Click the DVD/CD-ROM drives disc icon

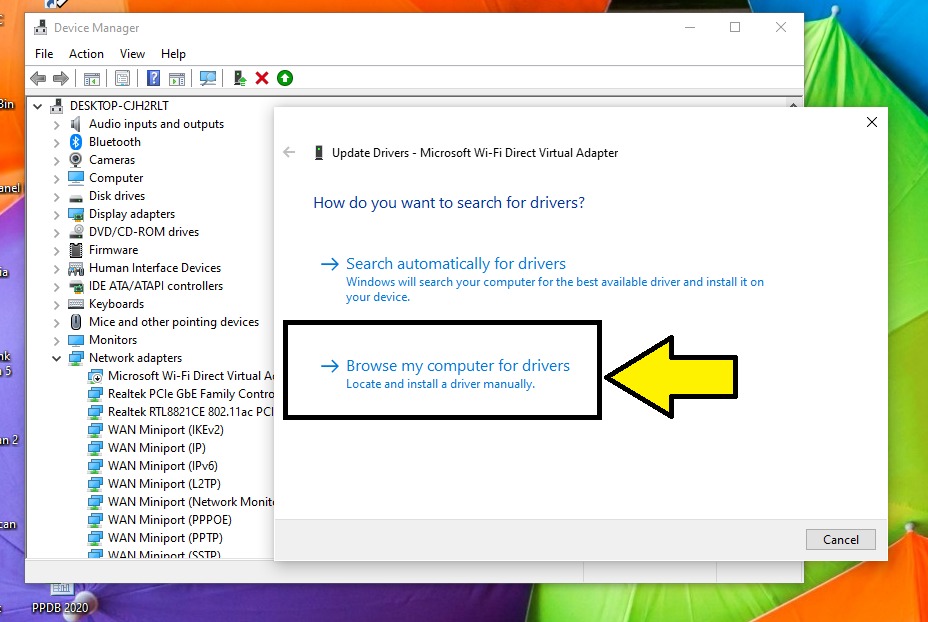[76, 232]
